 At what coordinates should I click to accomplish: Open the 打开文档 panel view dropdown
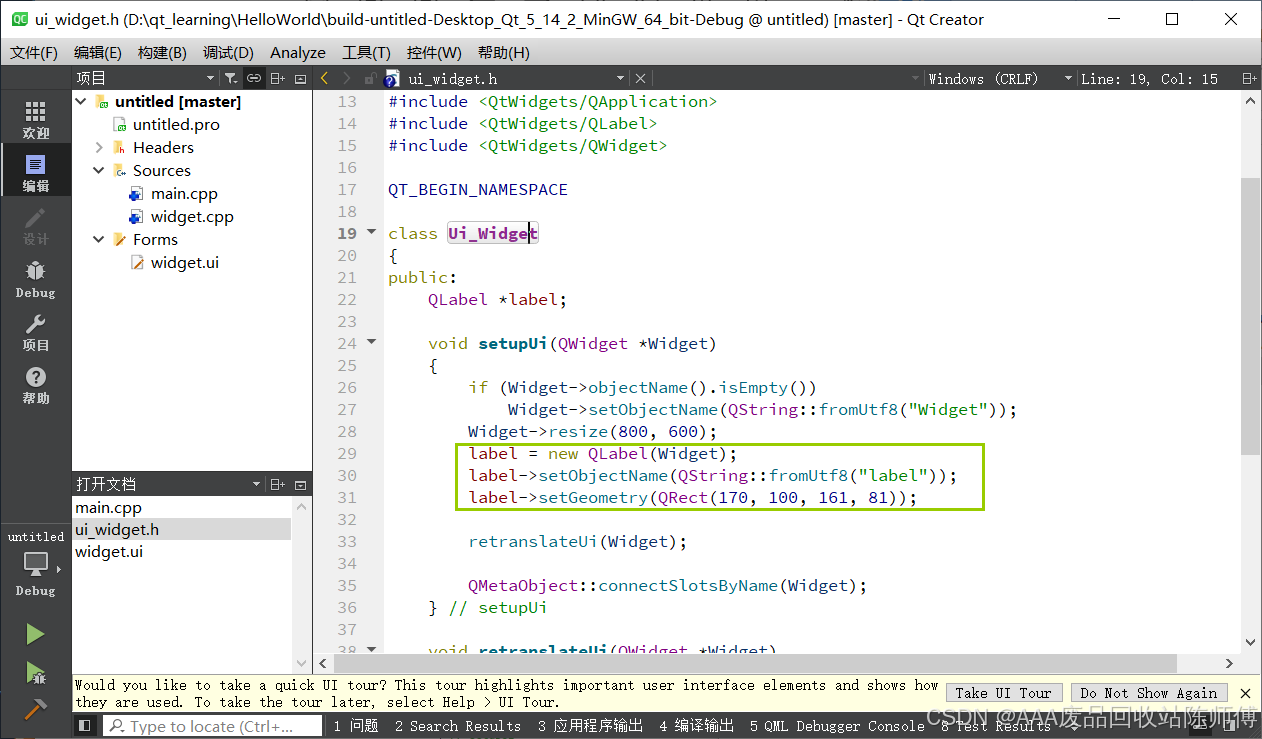(x=254, y=484)
